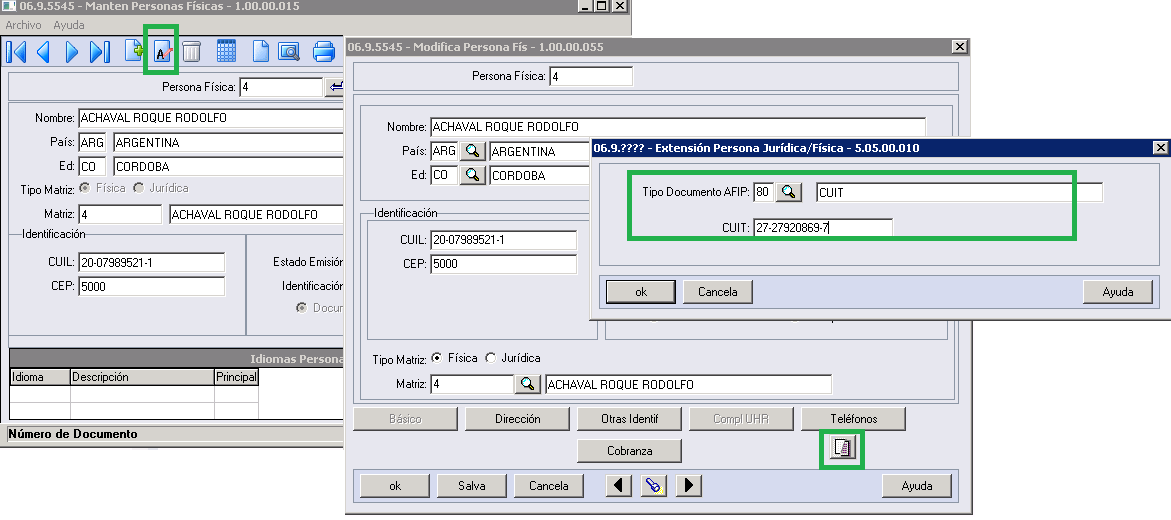Click Tipo Documento AFIP code field 80
This screenshot has height=520, width=1171.
[x=763, y=192]
